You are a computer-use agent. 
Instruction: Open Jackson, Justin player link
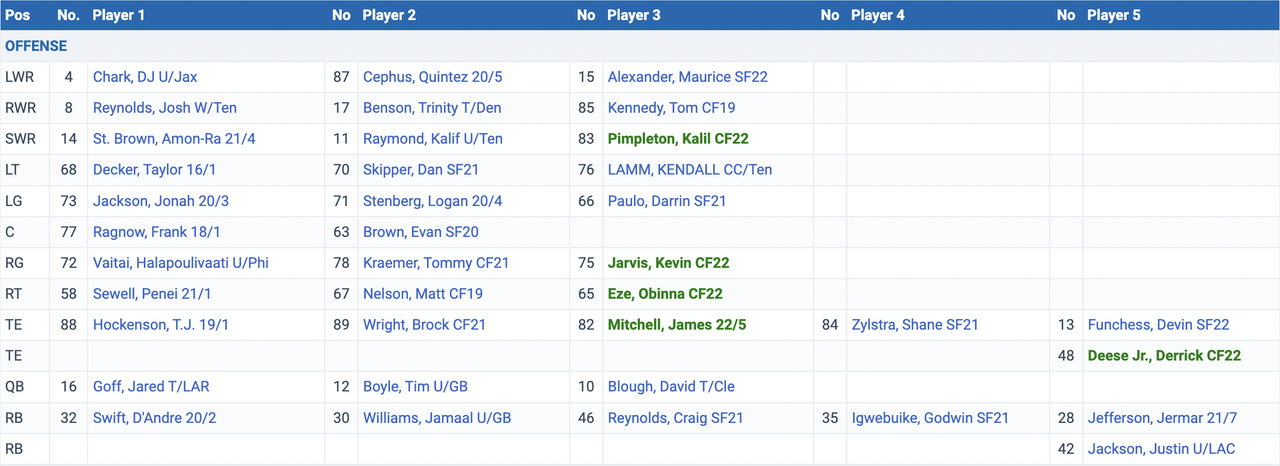coord(1160,449)
